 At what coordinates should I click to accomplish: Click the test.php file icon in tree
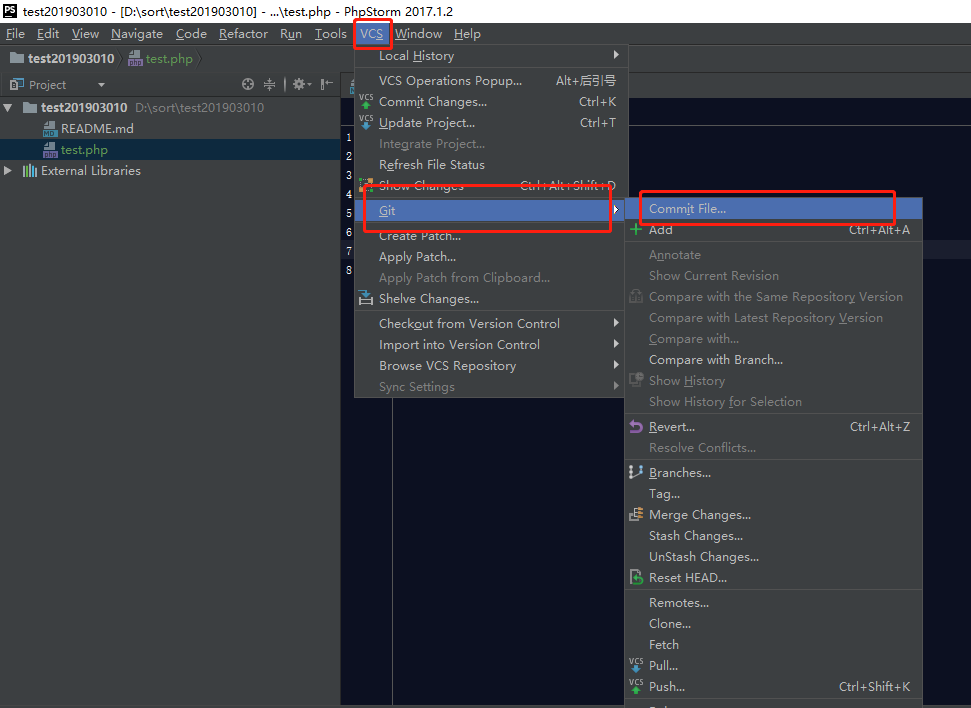coord(50,150)
